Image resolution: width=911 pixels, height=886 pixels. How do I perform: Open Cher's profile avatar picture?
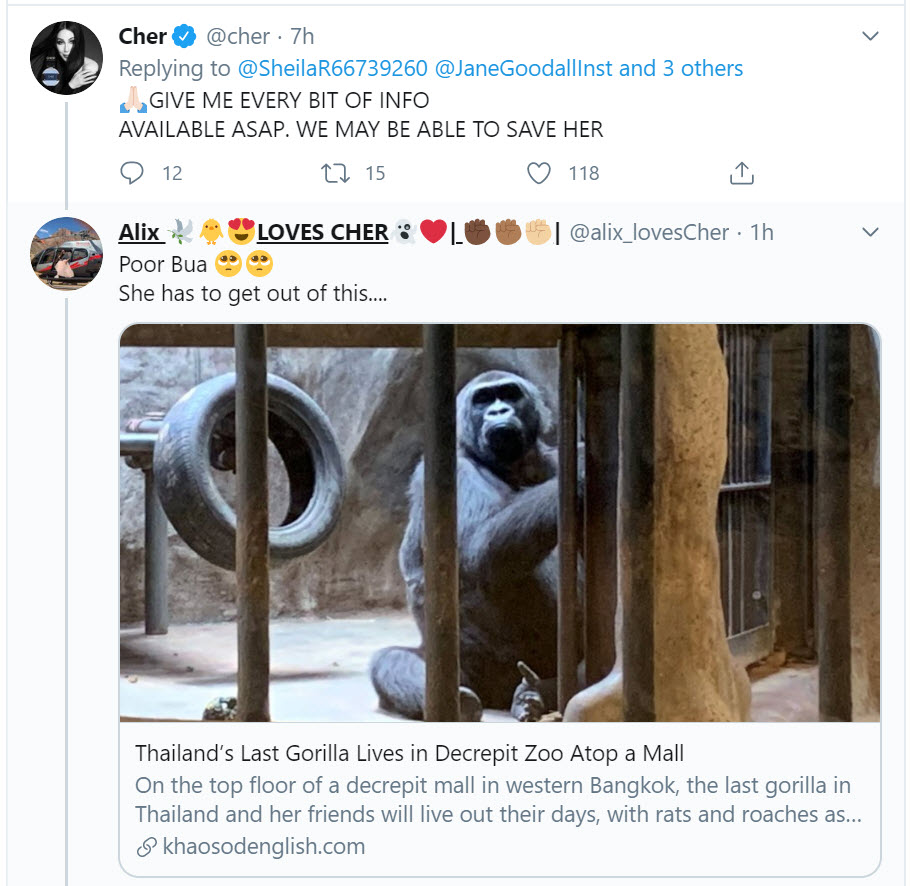tap(66, 58)
